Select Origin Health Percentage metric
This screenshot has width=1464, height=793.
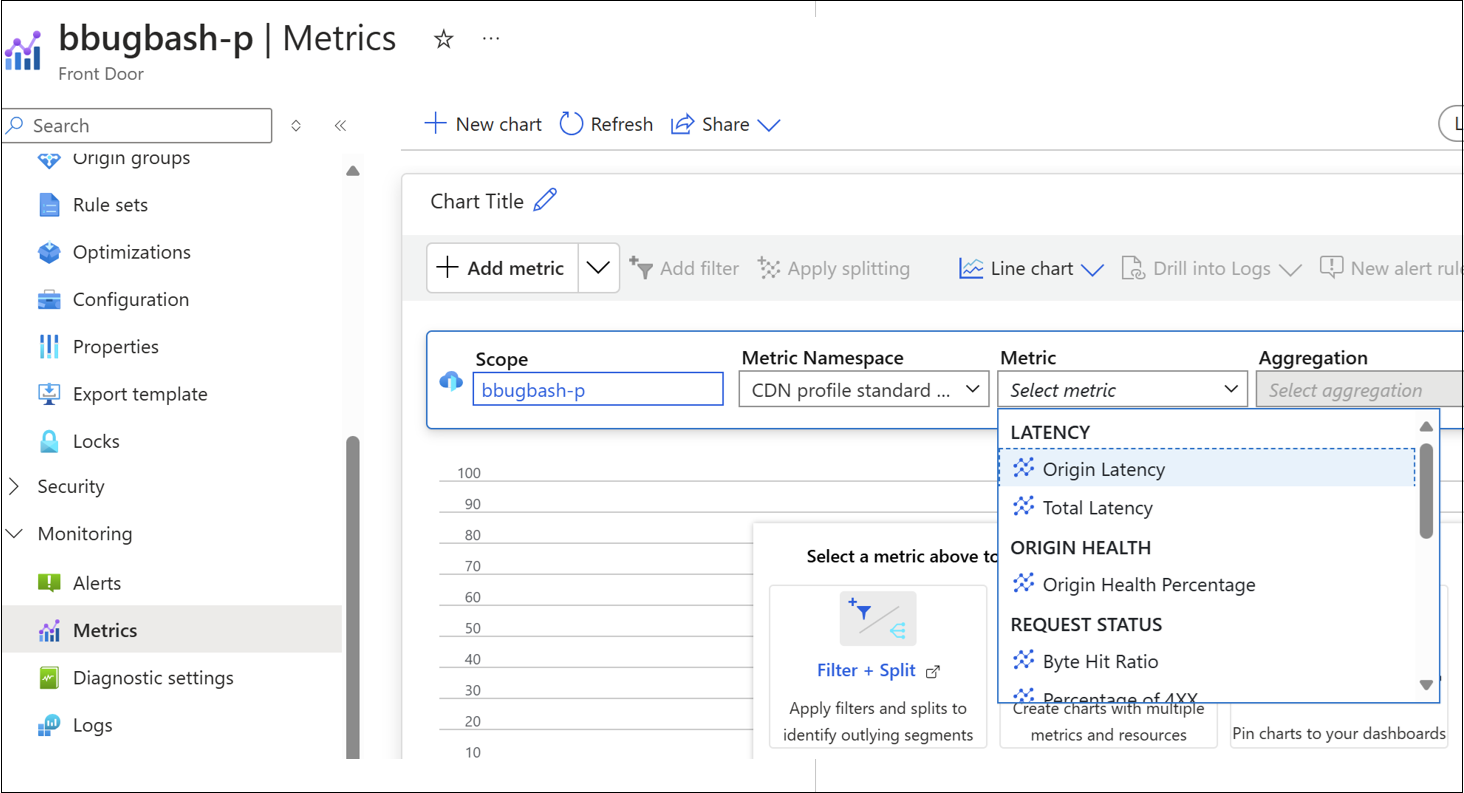click(x=1148, y=585)
